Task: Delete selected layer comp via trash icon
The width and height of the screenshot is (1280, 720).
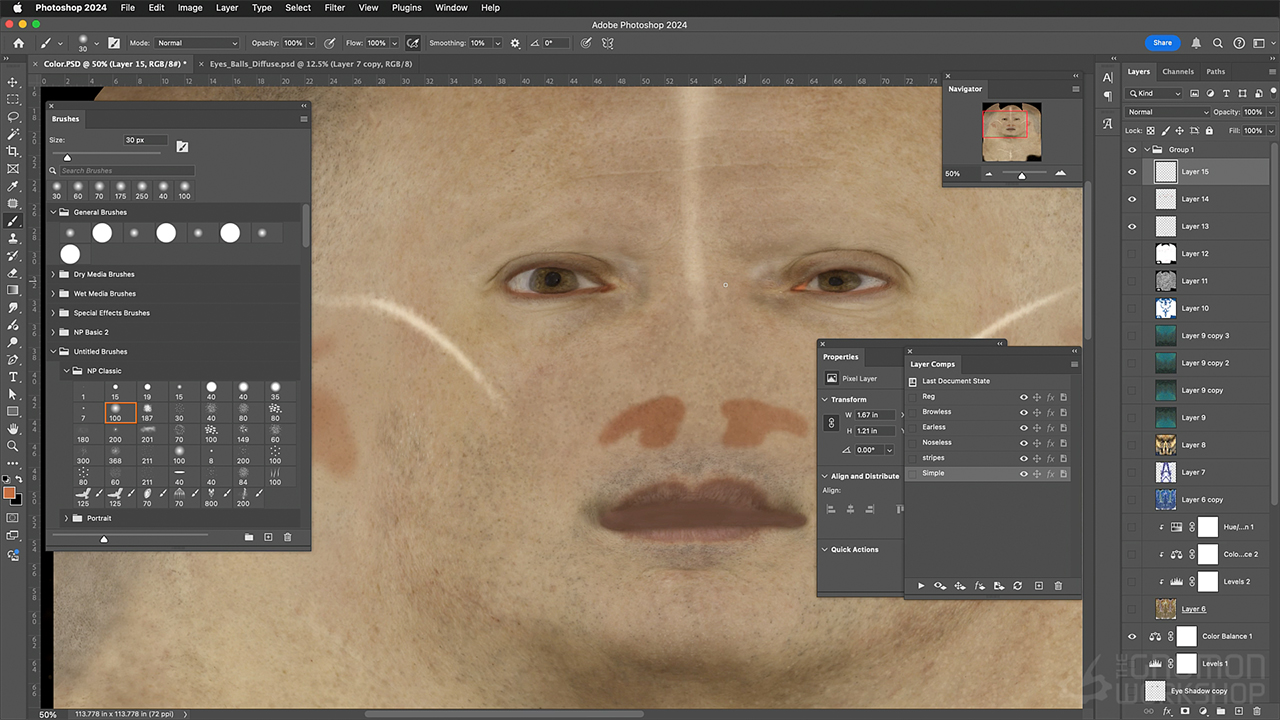Action: coord(1058,586)
